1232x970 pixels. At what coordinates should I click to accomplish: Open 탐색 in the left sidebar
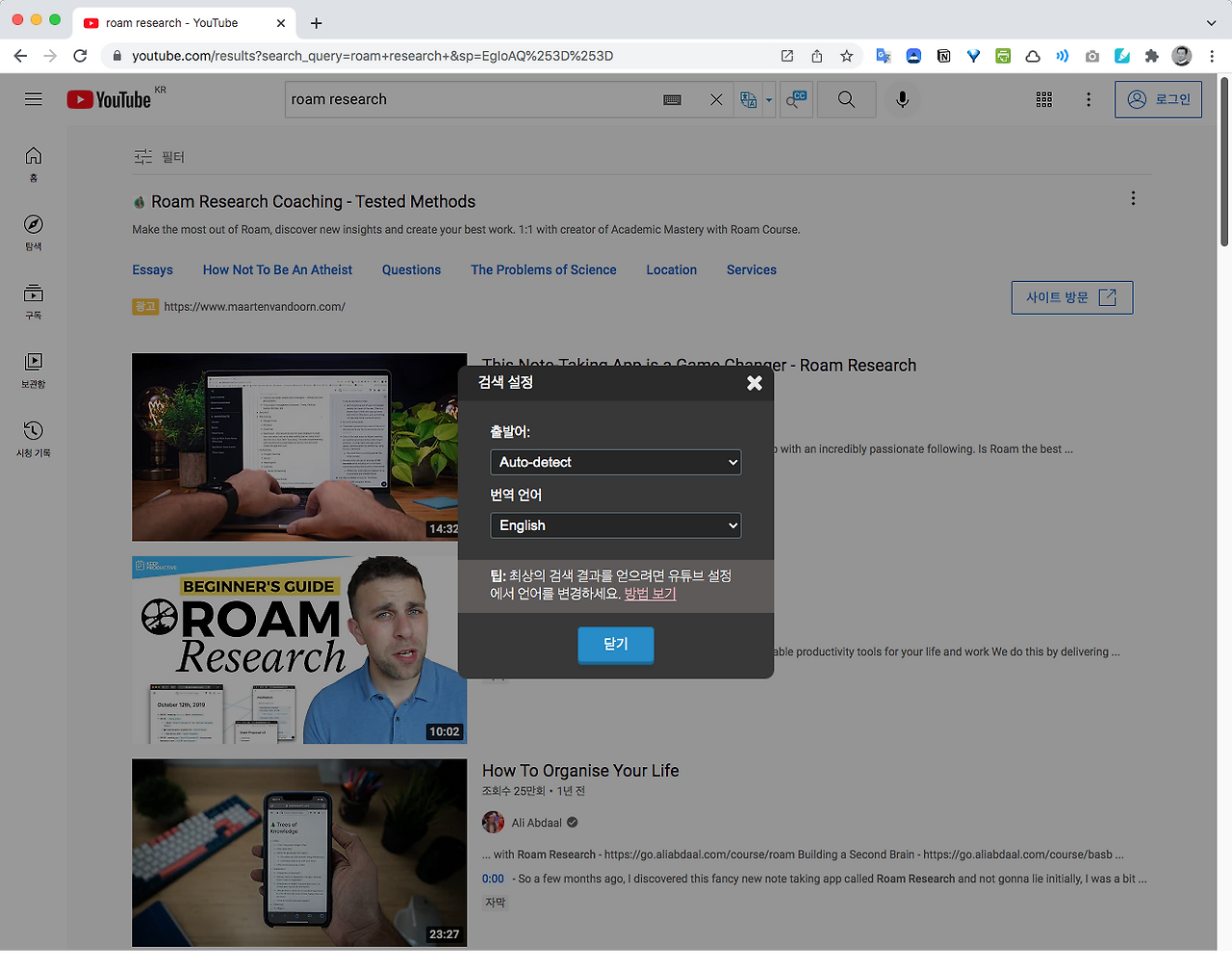click(34, 232)
